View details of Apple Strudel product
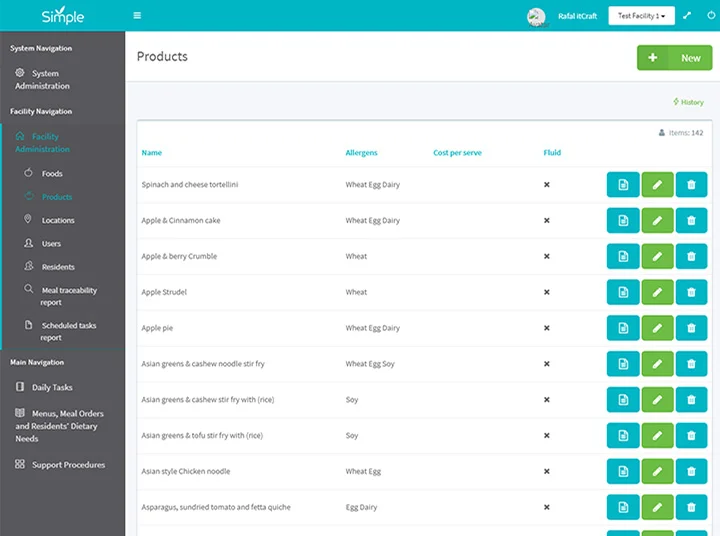 [623, 292]
